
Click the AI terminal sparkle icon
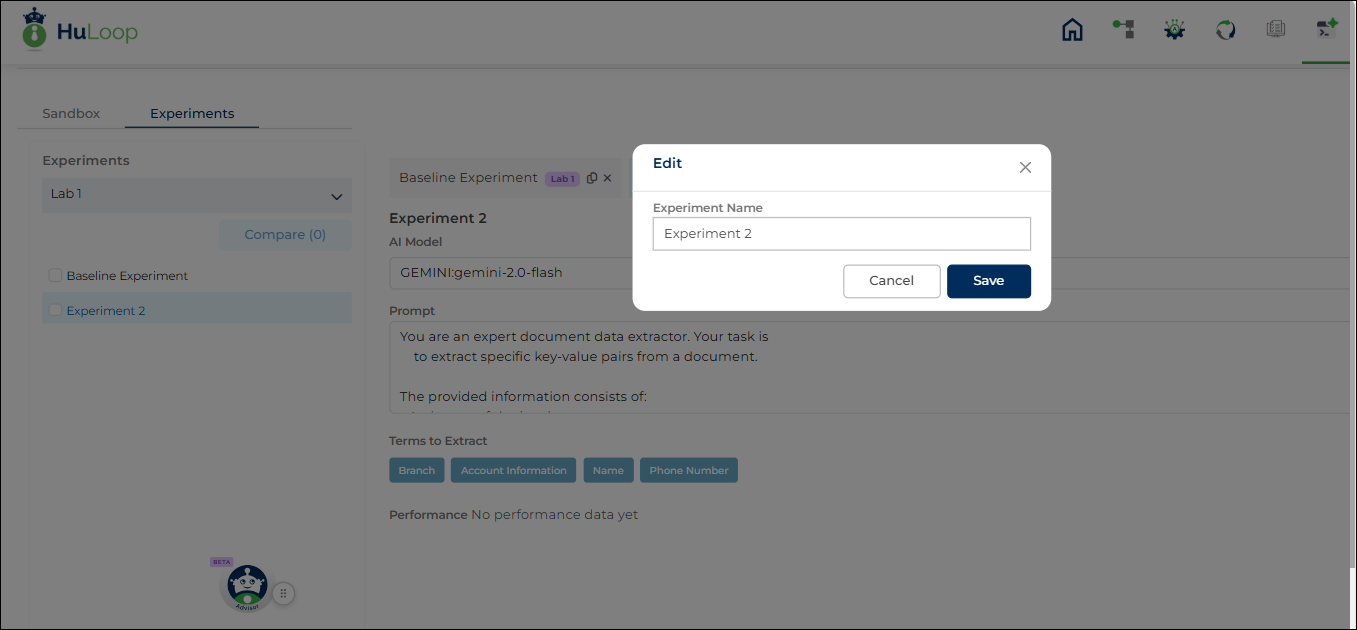(x=1326, y=29)
